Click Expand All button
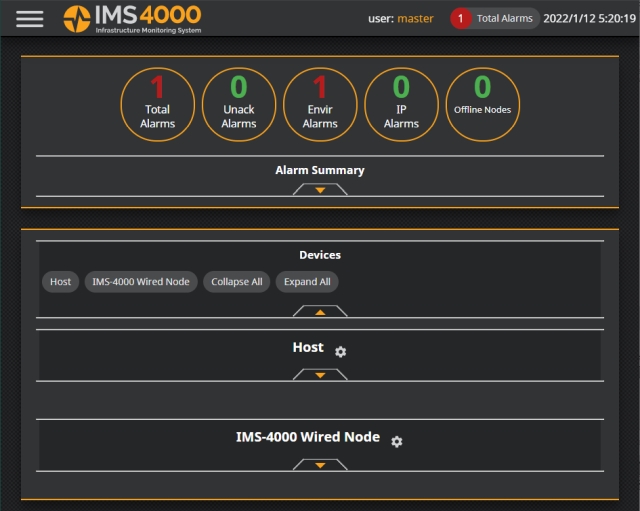This screenshot has height=511, width=640. [x=307, y=282]
